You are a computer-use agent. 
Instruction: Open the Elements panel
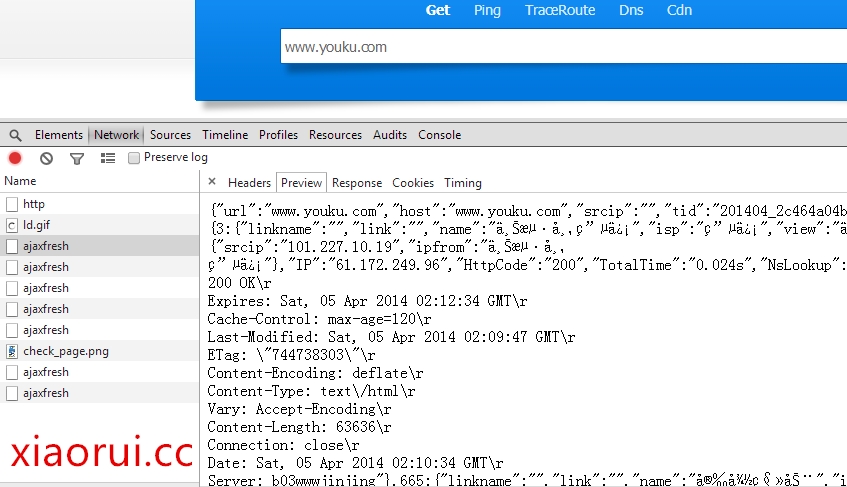(x=59, y=135)
